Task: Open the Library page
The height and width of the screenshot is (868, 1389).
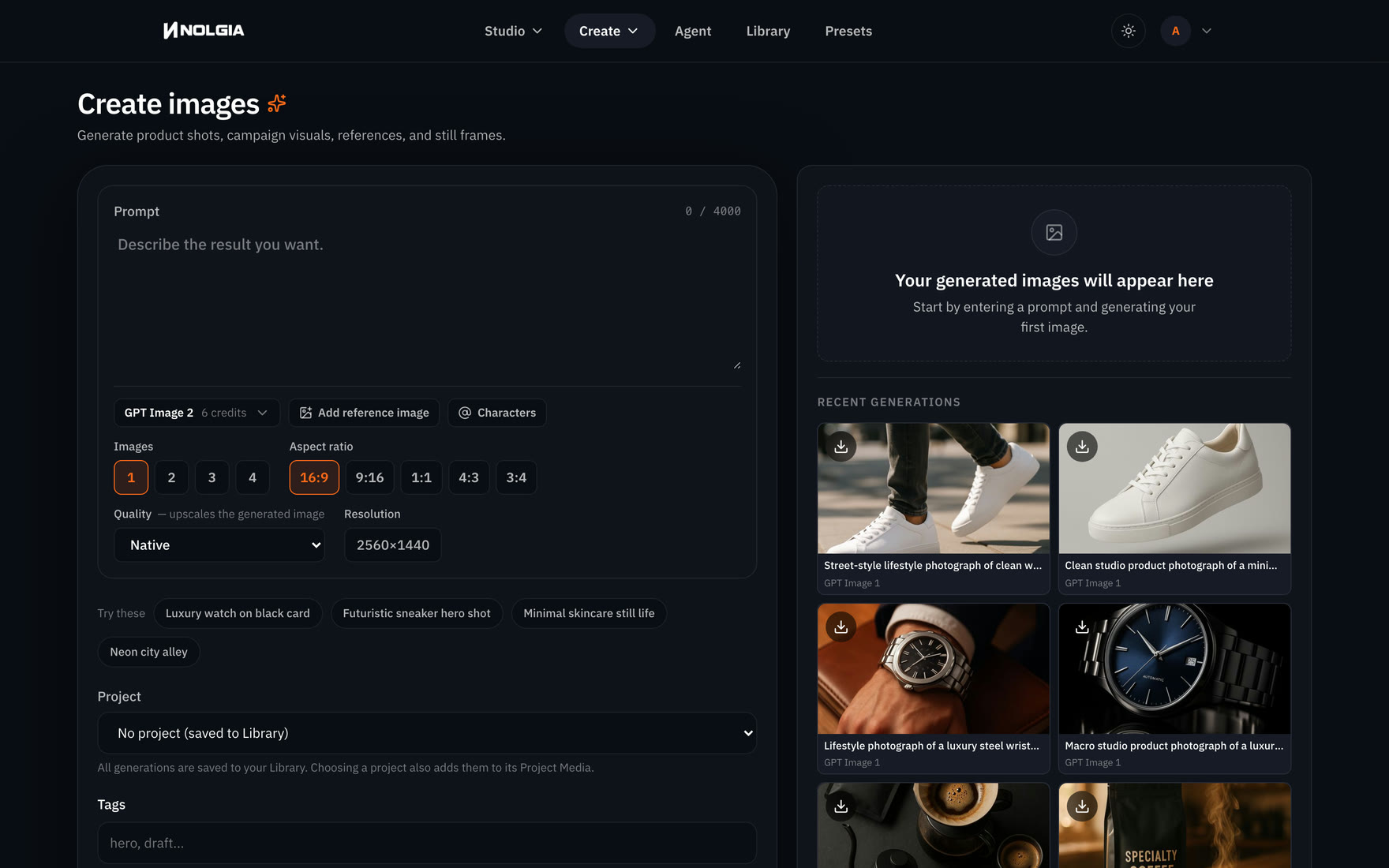Action: tap(768, 31)
